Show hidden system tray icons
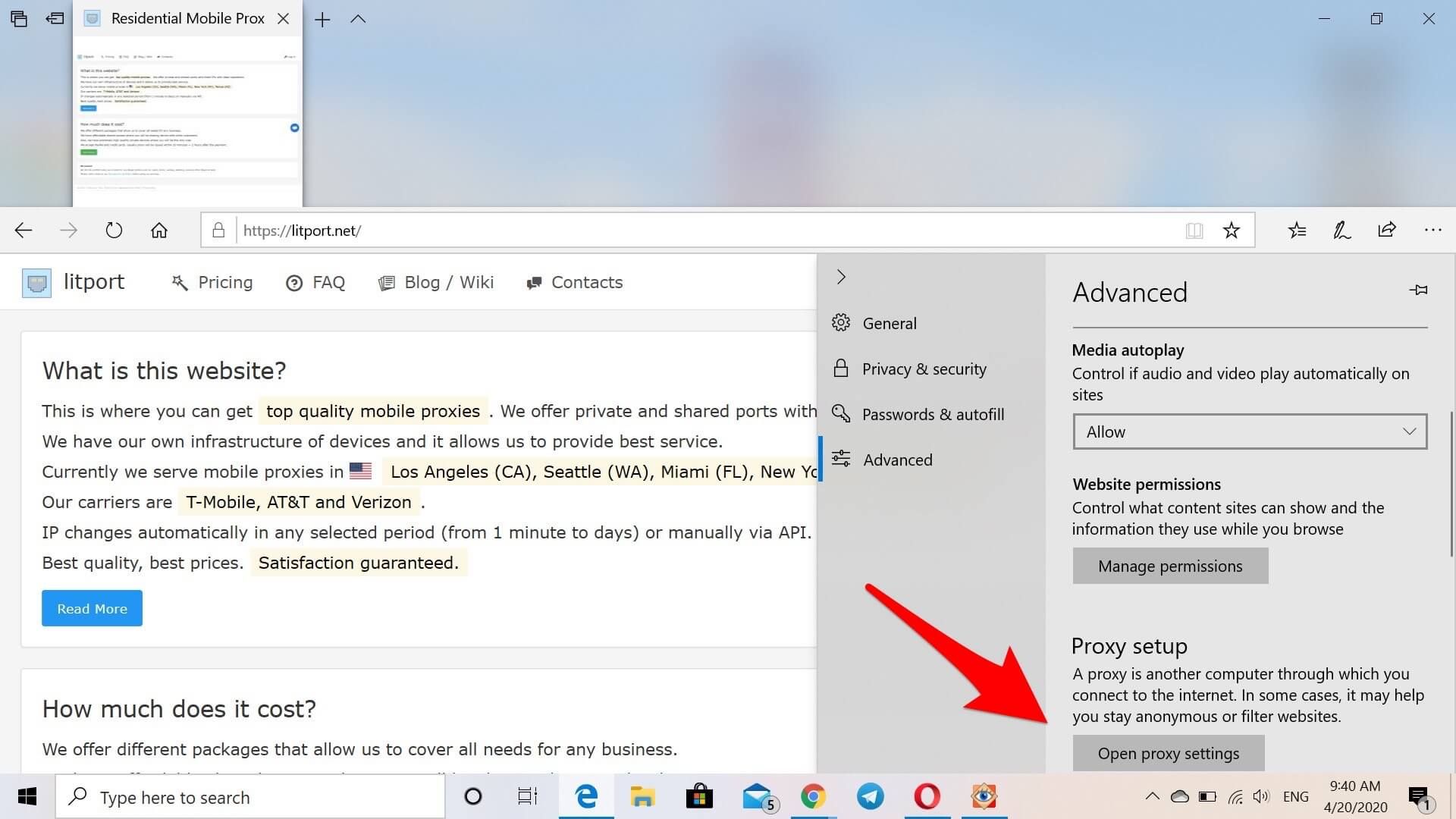Image resolution: width=1456 pixels, height=819 pixels. pos(1152,796)
